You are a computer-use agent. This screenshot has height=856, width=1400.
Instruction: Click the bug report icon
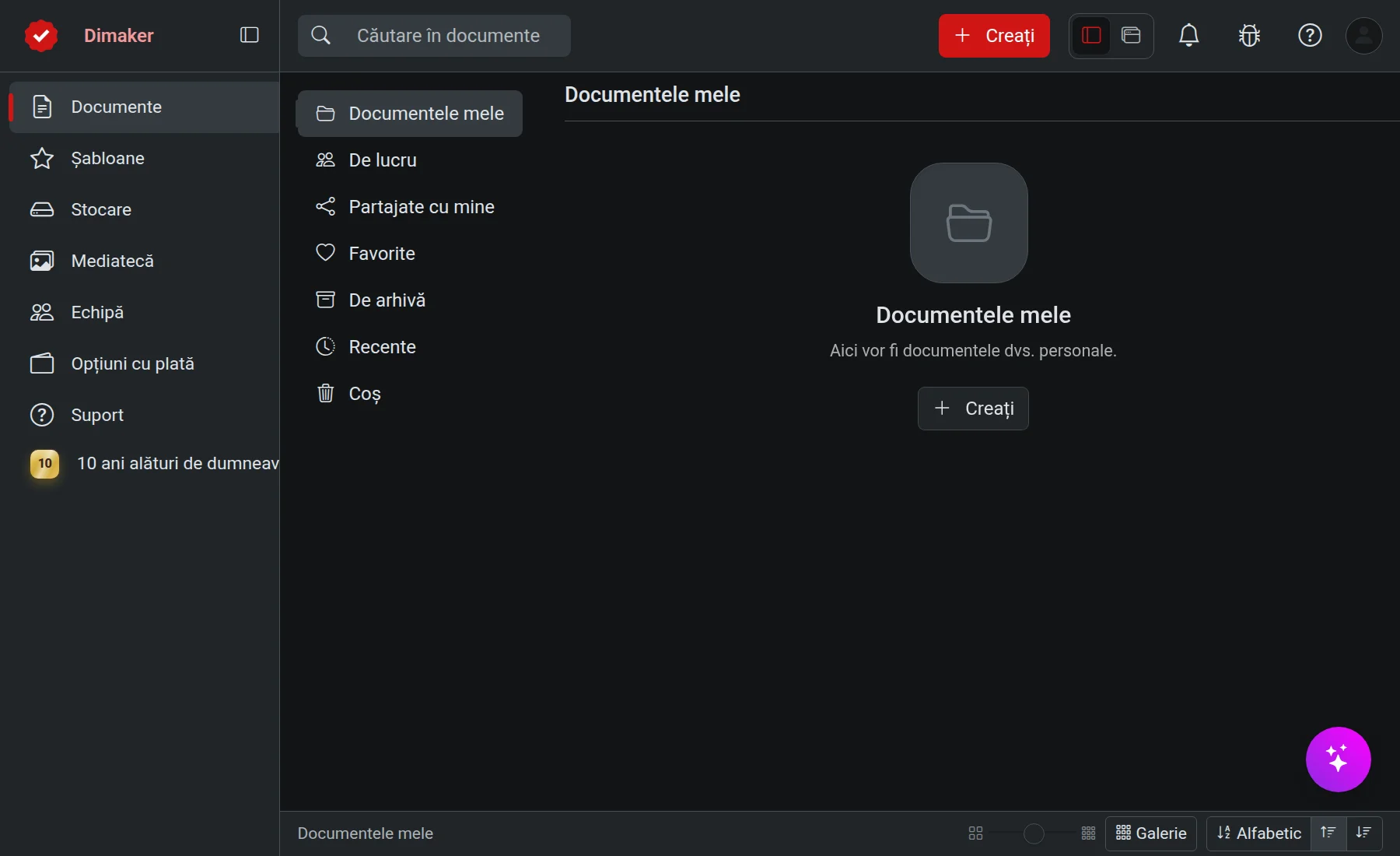coord(1249,35)
